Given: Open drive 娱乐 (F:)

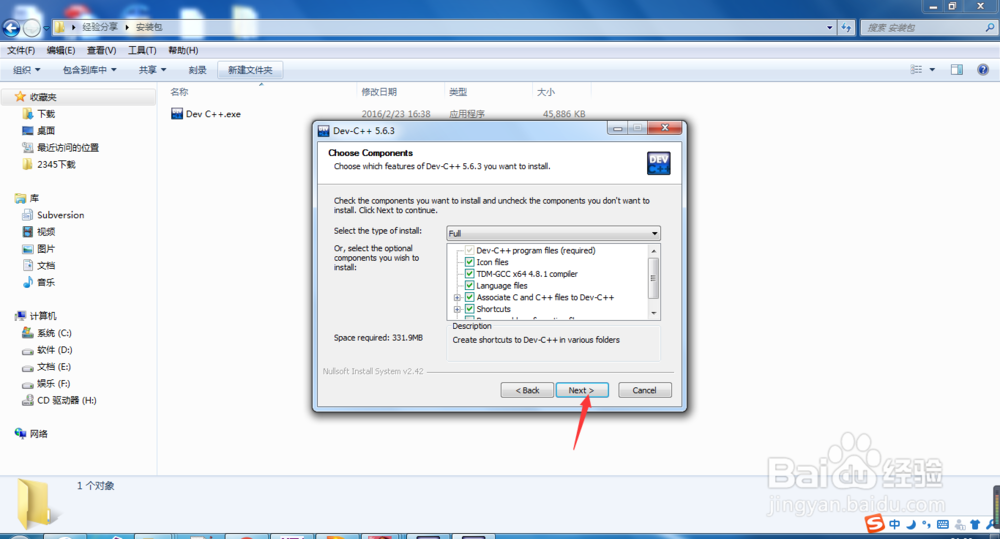Looking at the screenshot, I should click(x=54, y=383).
